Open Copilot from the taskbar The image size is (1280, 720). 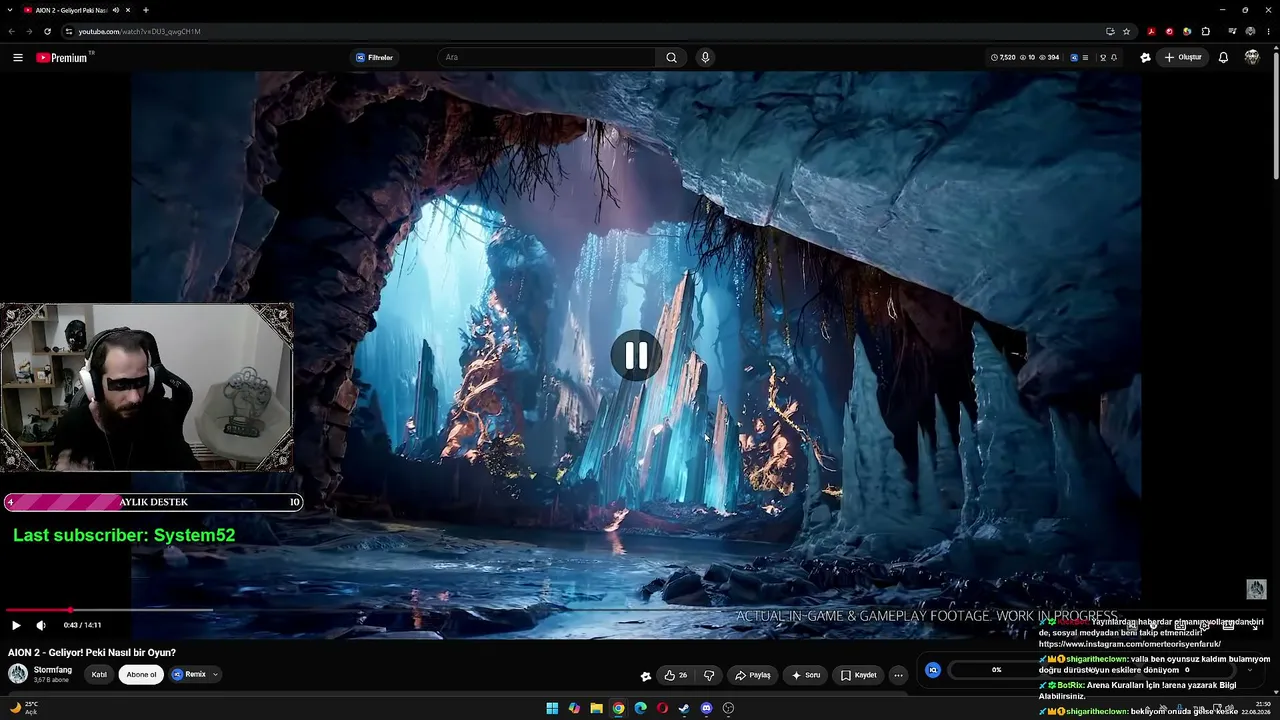tap(574, 708)
